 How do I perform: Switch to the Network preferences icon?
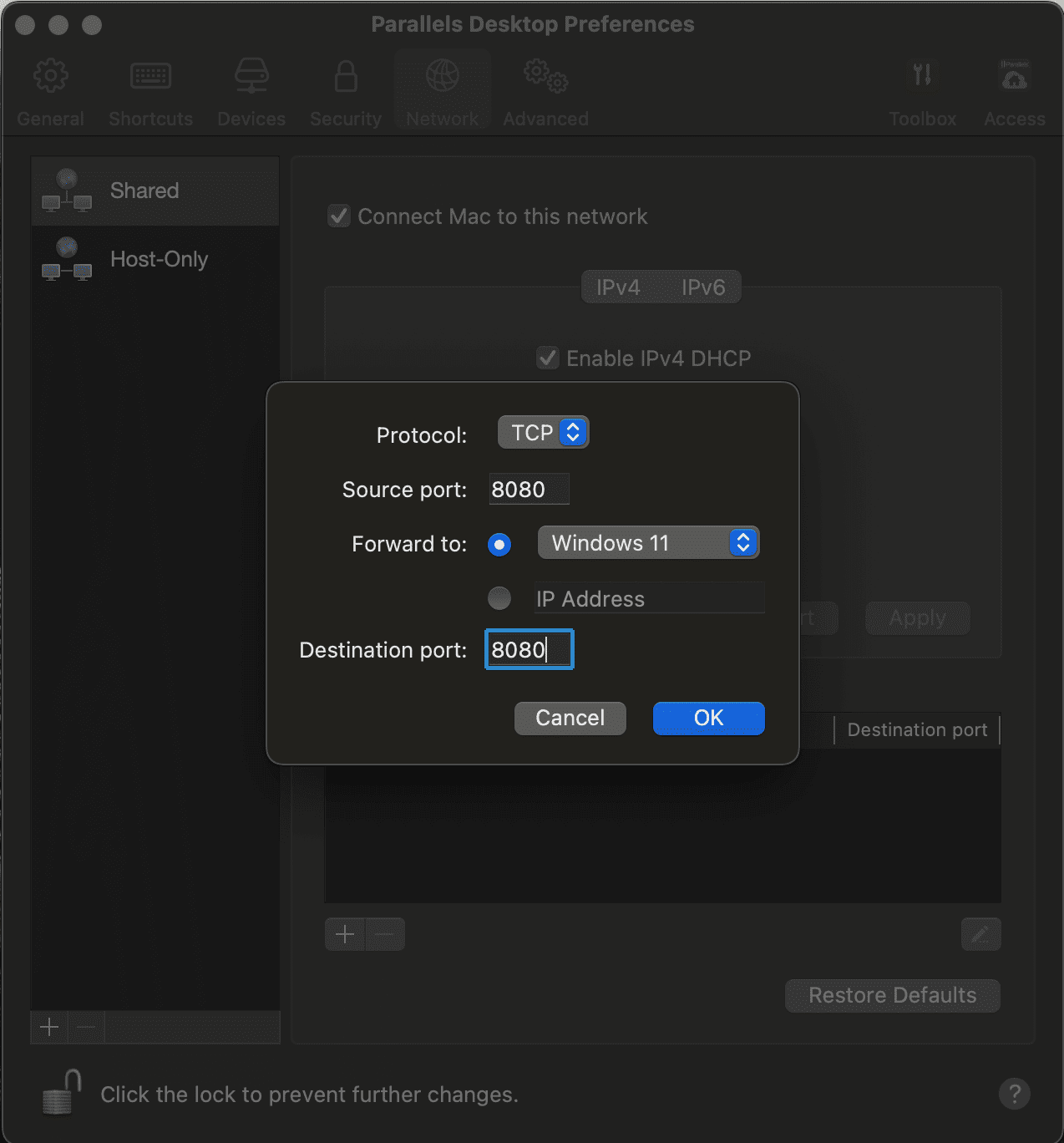click(442, 88)
